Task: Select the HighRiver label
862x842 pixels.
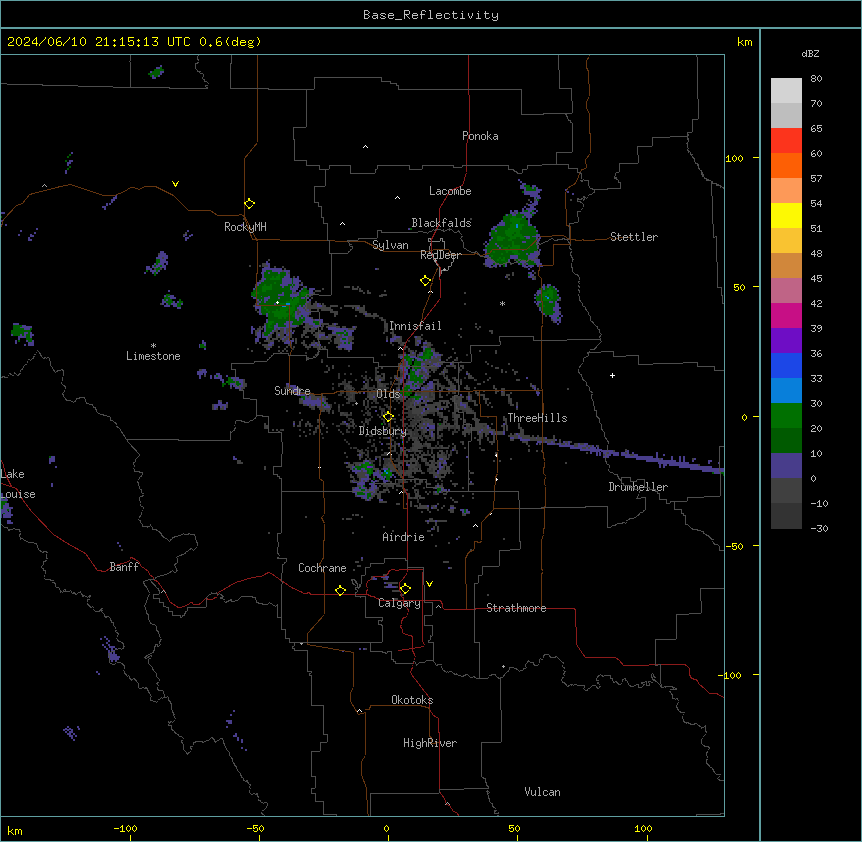Action: tap(430, 743)
